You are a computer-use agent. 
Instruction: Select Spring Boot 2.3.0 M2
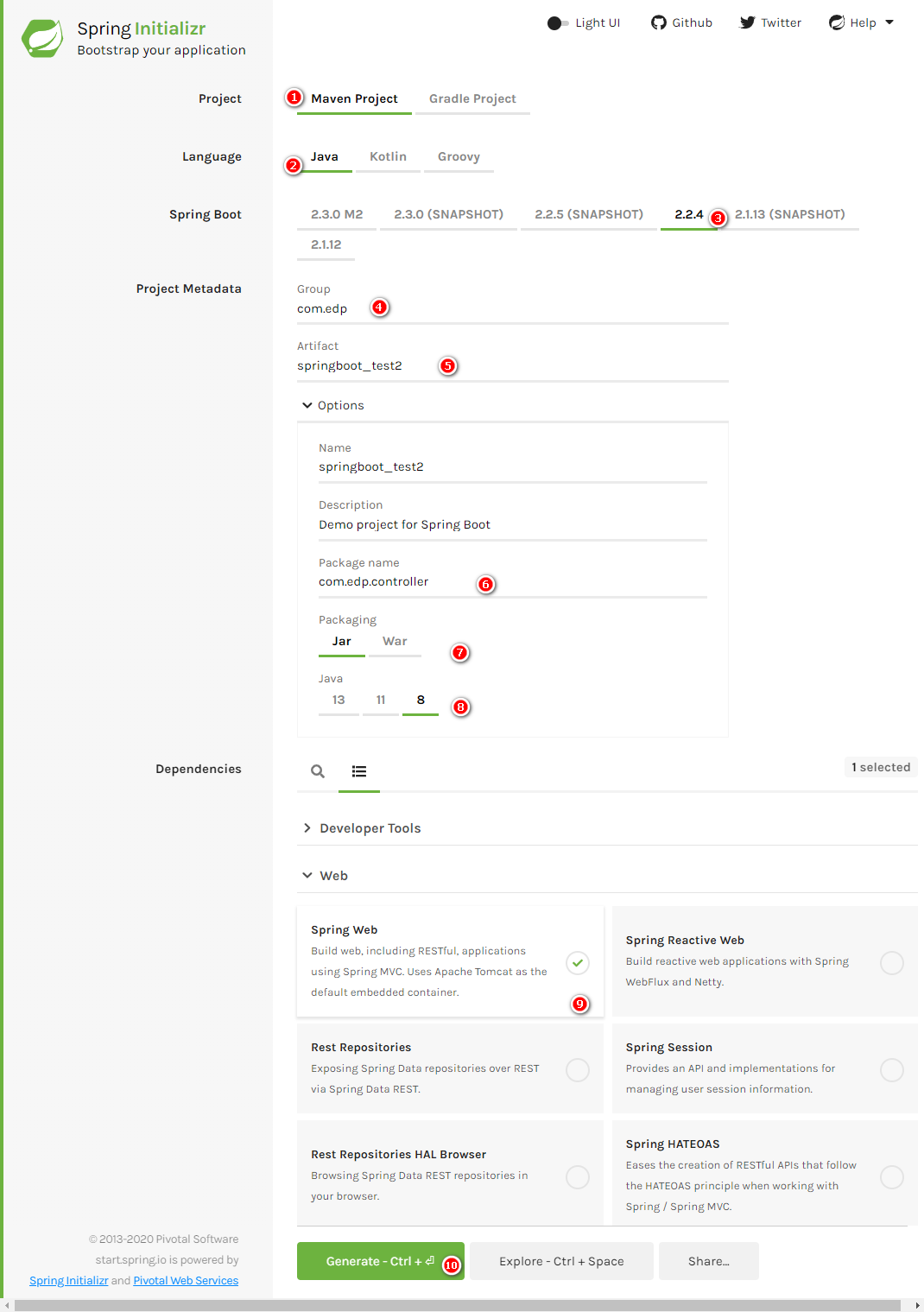coord(337,214)
